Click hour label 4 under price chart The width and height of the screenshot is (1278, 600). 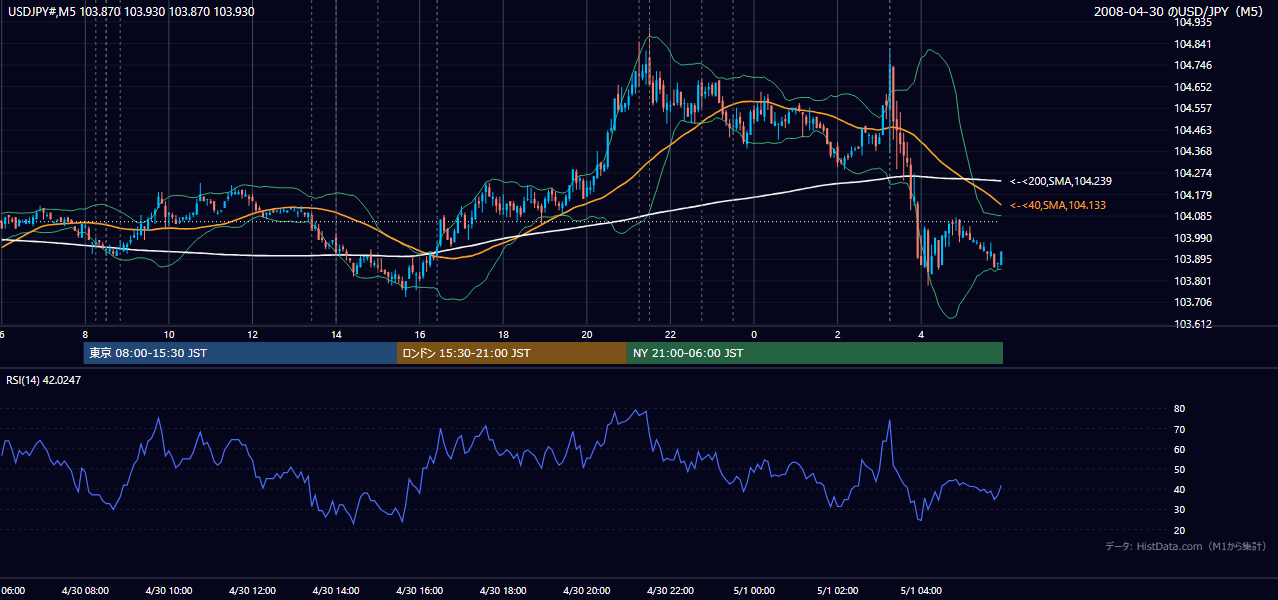(921, 334)
